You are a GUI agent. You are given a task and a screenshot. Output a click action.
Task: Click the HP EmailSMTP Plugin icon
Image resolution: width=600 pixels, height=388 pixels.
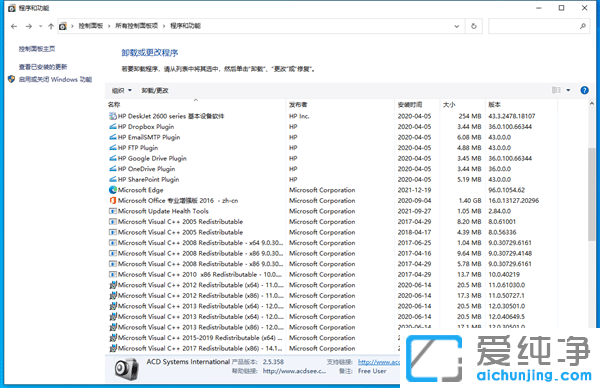(x=113, y=137)
